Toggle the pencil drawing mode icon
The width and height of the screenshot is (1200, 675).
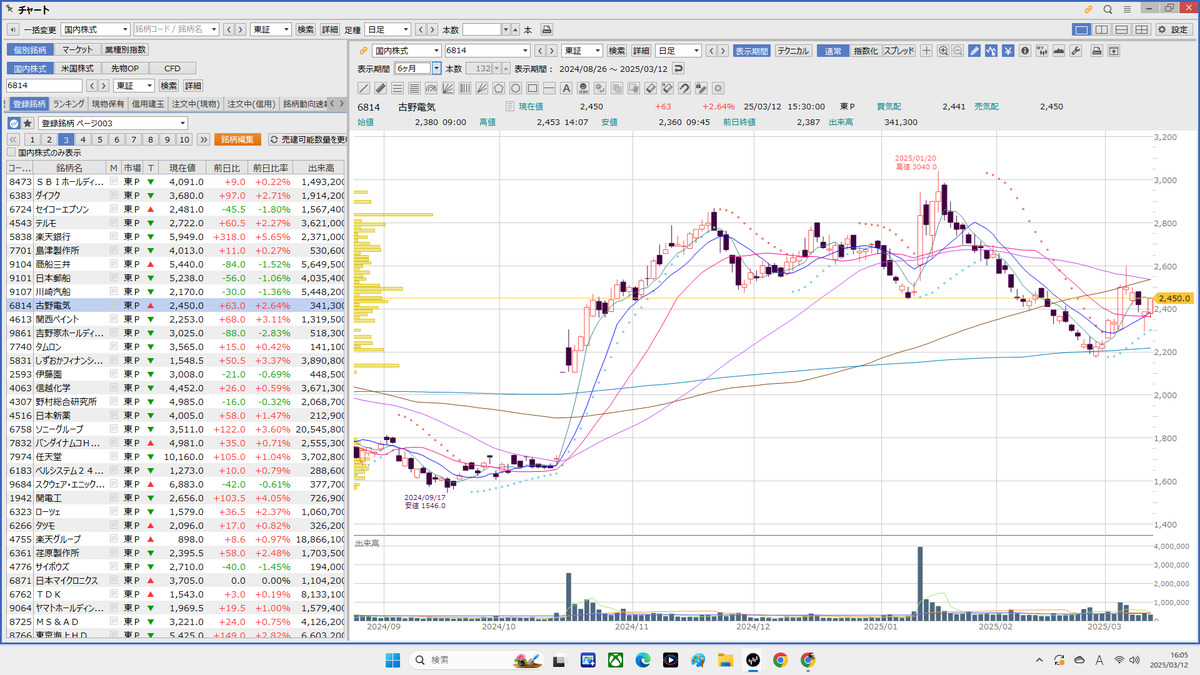974,51
